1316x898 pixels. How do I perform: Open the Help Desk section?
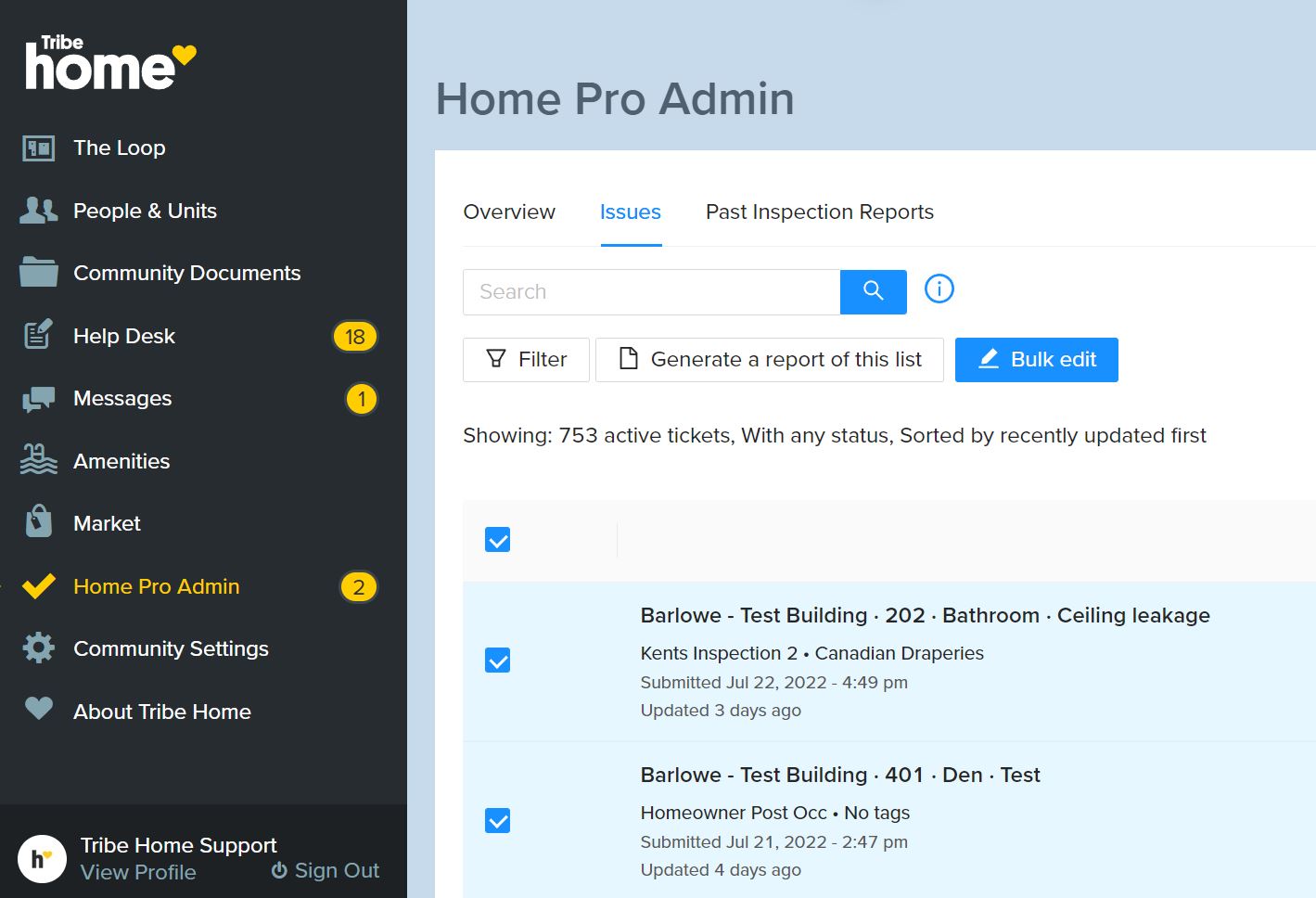coord(124,336)
